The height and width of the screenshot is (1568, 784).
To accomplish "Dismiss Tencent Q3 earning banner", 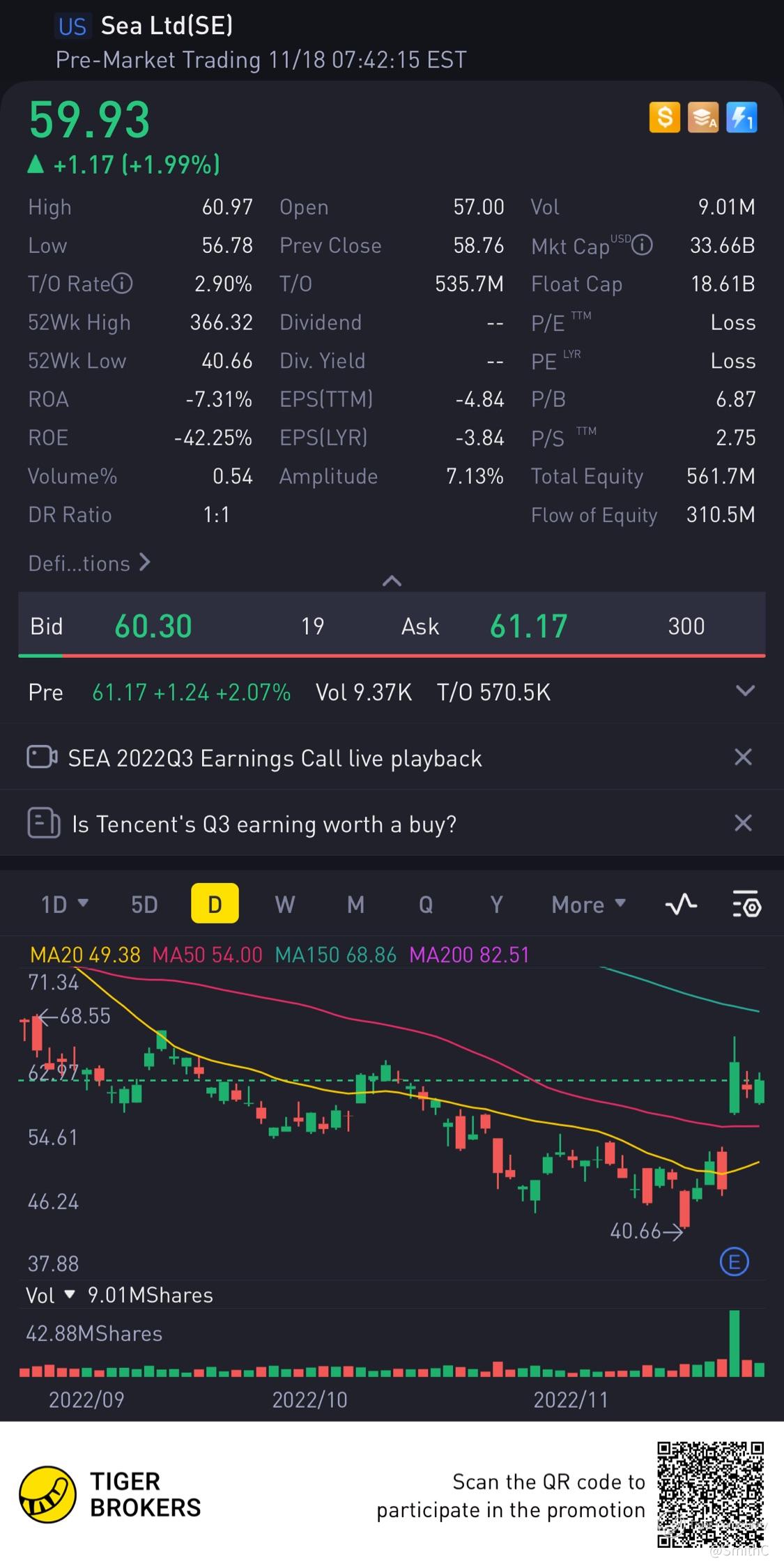I will pos(743,823).
